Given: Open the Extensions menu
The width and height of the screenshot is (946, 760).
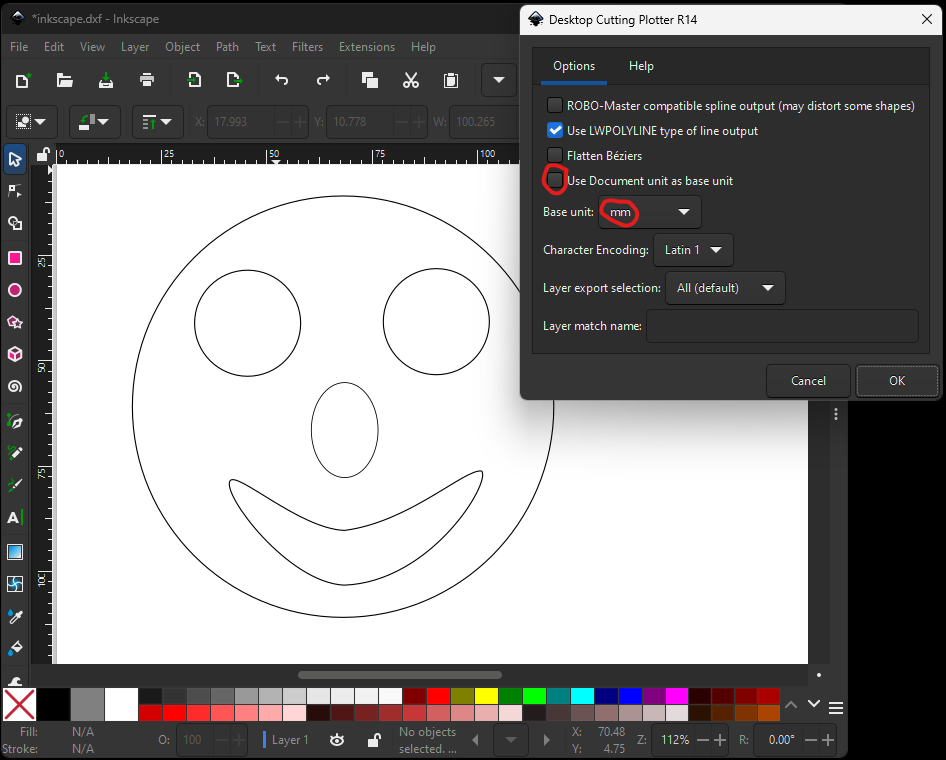Looking at the screenshot, I should pos(366,46).
